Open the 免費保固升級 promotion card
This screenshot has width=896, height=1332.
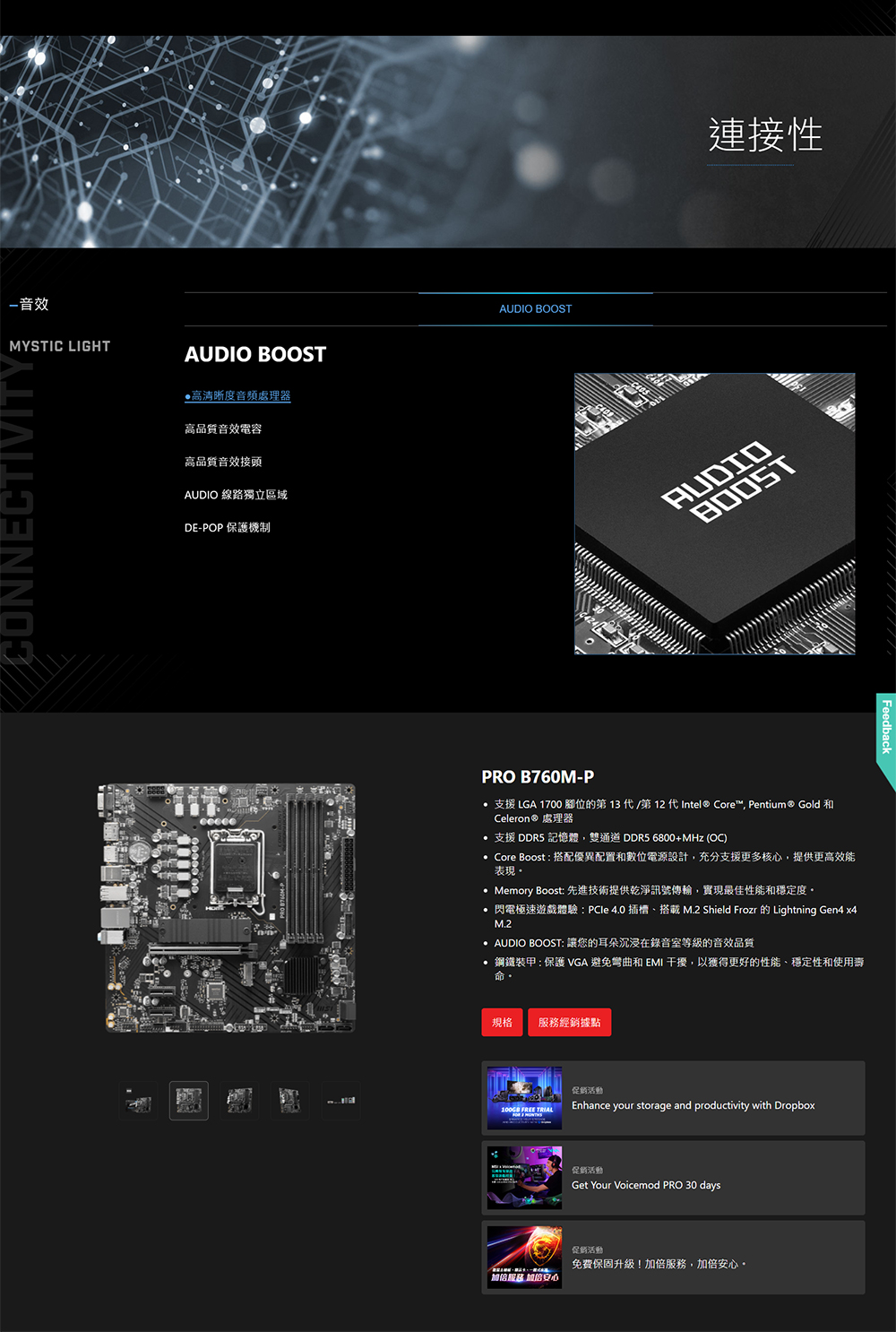[673, 1258]
